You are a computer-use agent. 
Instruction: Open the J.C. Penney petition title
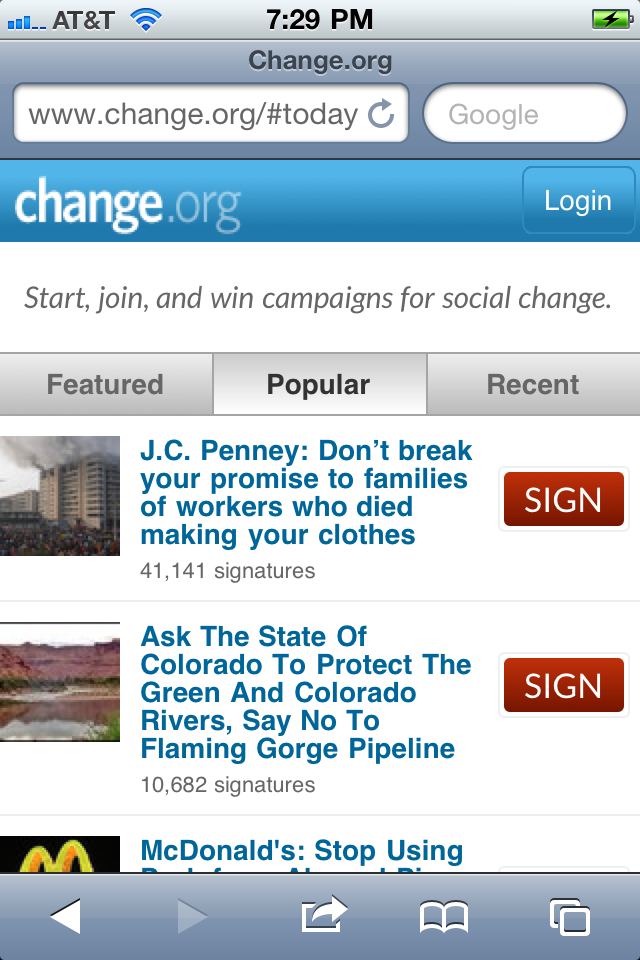coord(306,492)
